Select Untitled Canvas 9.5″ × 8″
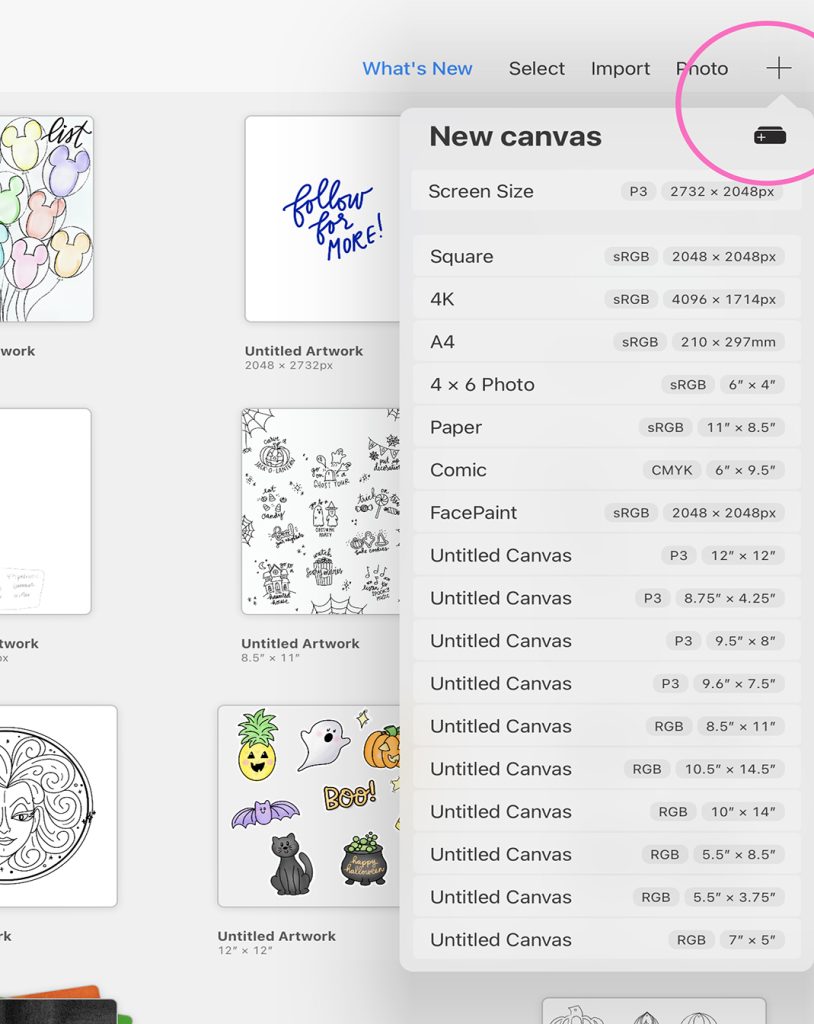 (606, 641)
